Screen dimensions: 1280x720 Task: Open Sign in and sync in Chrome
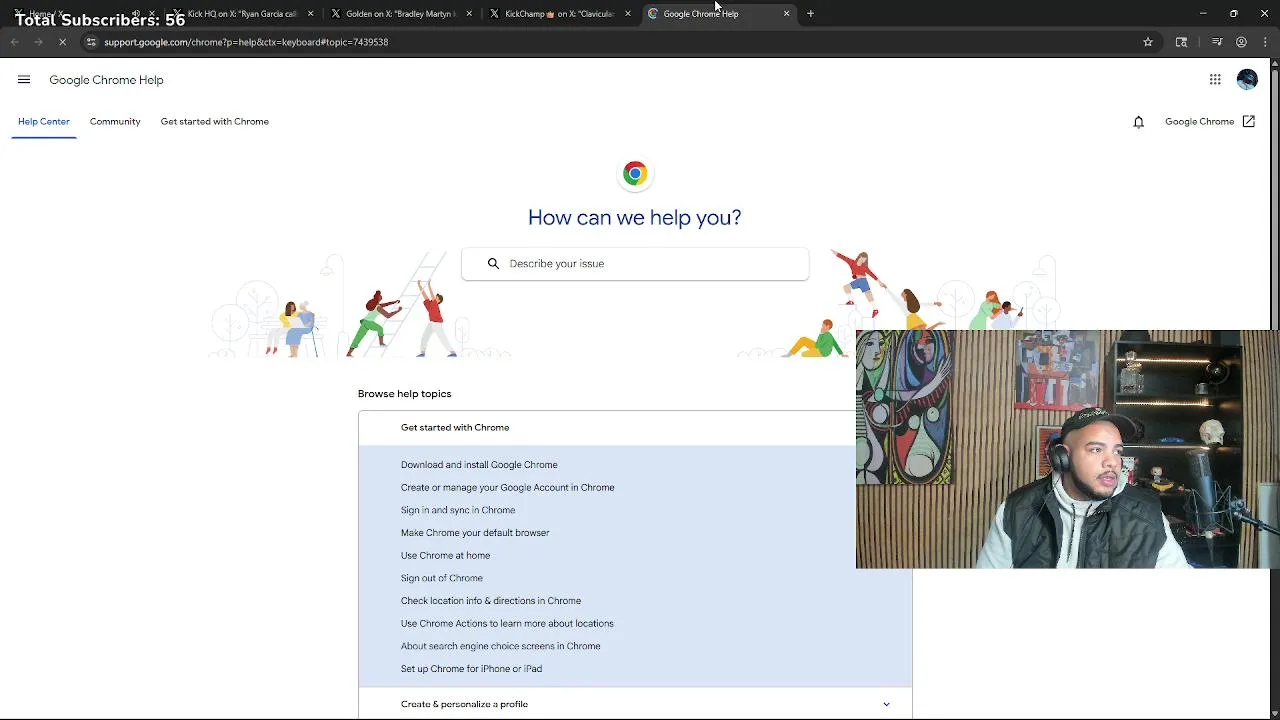click(458, 510)
